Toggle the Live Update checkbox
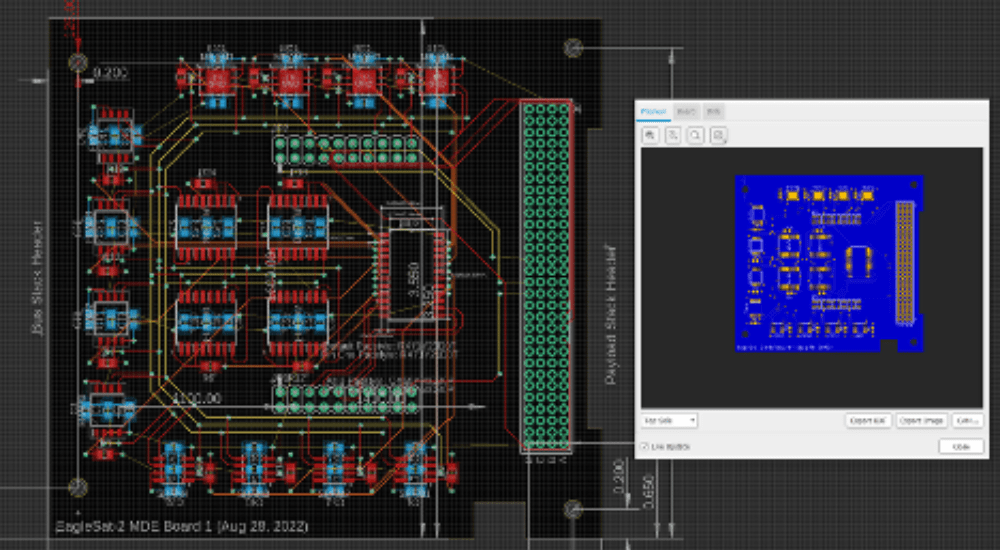Viewport: 1000px width, 550px height. (x=644, y=446)
